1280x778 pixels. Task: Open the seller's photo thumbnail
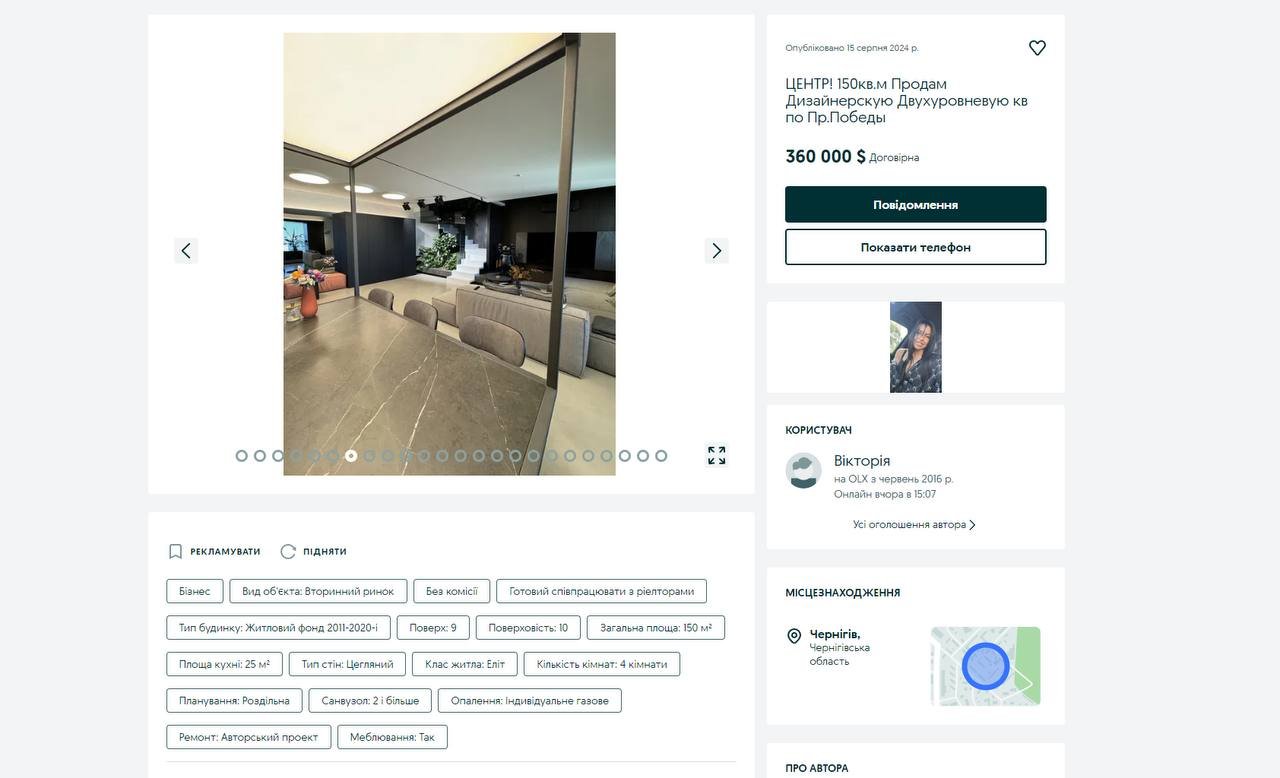[x=916, y=347]
